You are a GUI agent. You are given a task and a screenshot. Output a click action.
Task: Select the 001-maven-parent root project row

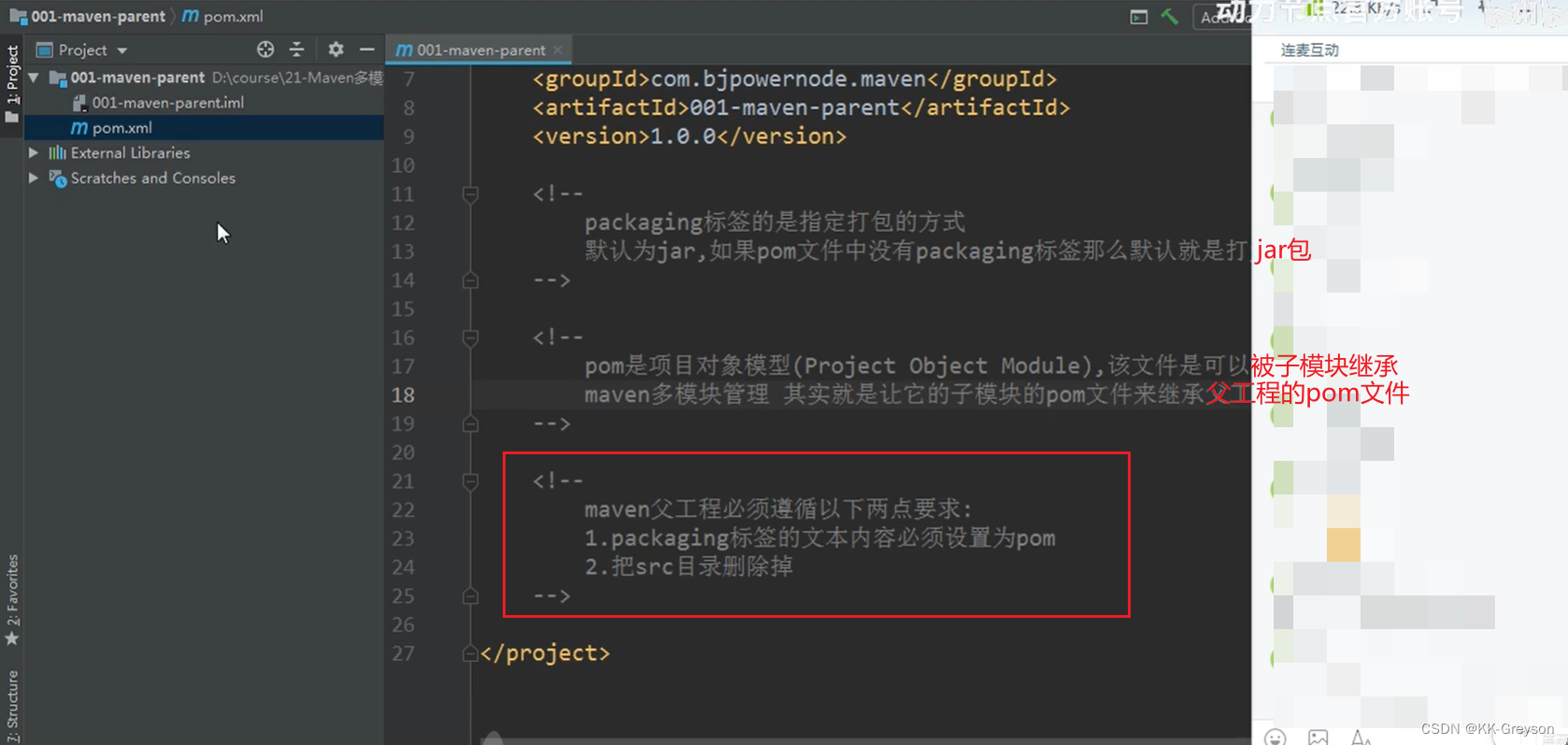204,78
